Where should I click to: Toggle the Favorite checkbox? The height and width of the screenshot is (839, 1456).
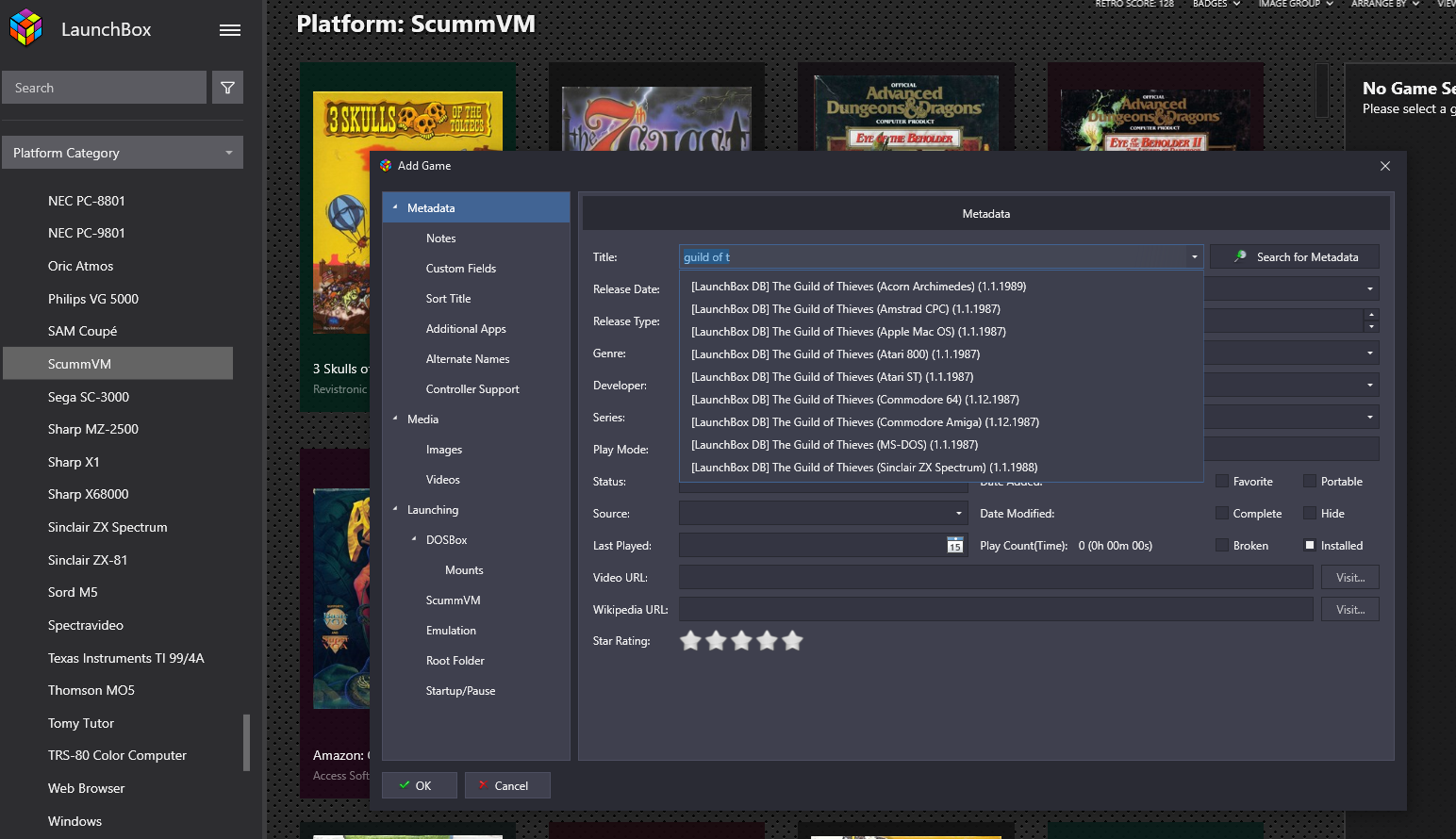(1222, 481)
